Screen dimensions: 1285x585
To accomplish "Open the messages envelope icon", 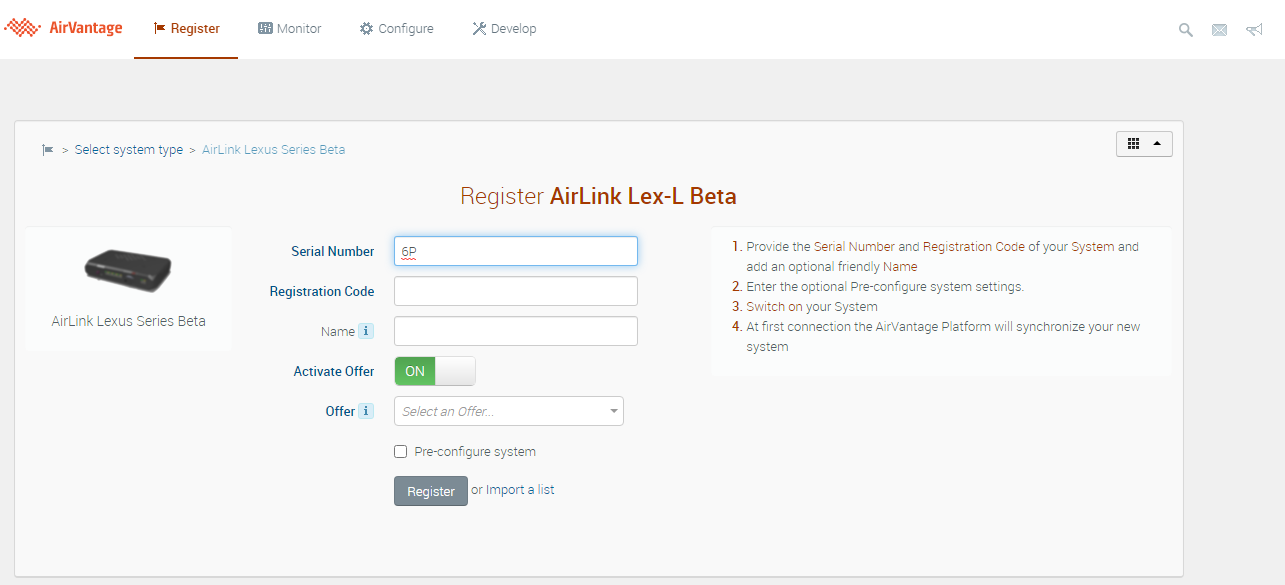I will [1219, 30].
